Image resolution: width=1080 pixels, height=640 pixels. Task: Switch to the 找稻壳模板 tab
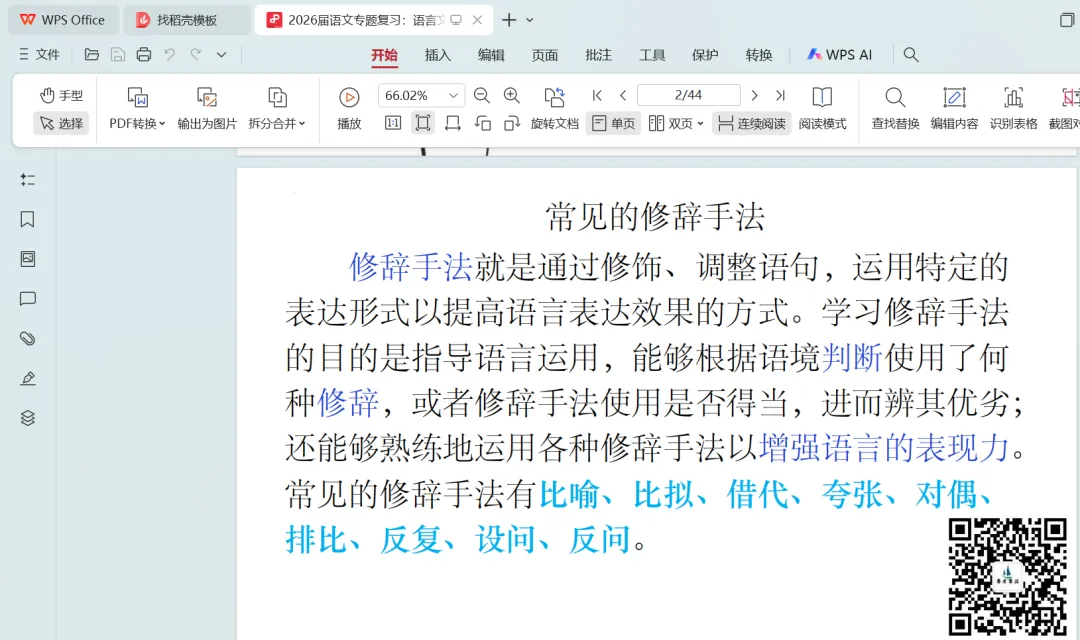click(187, 20)
